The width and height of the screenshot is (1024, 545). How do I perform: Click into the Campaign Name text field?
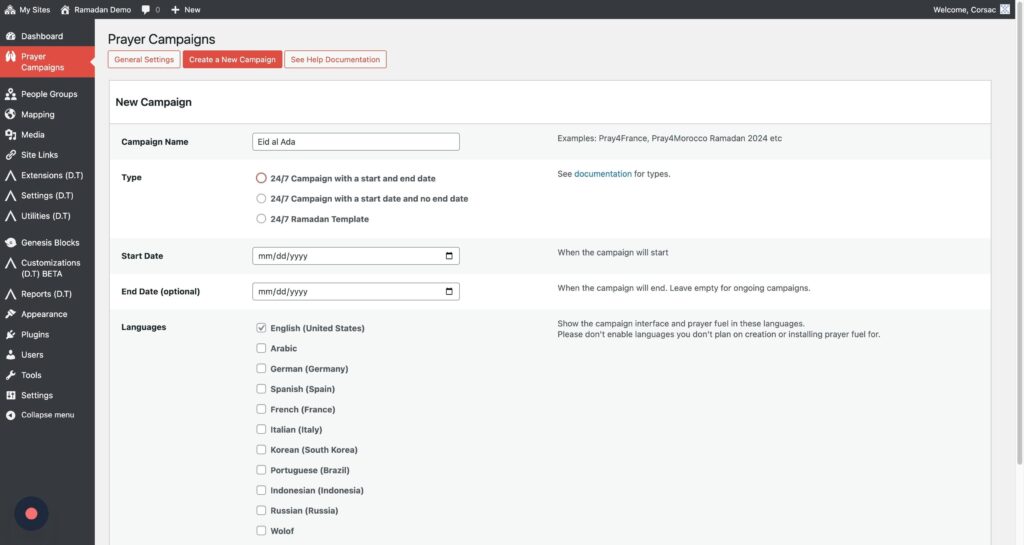click(x=356, y=142)
